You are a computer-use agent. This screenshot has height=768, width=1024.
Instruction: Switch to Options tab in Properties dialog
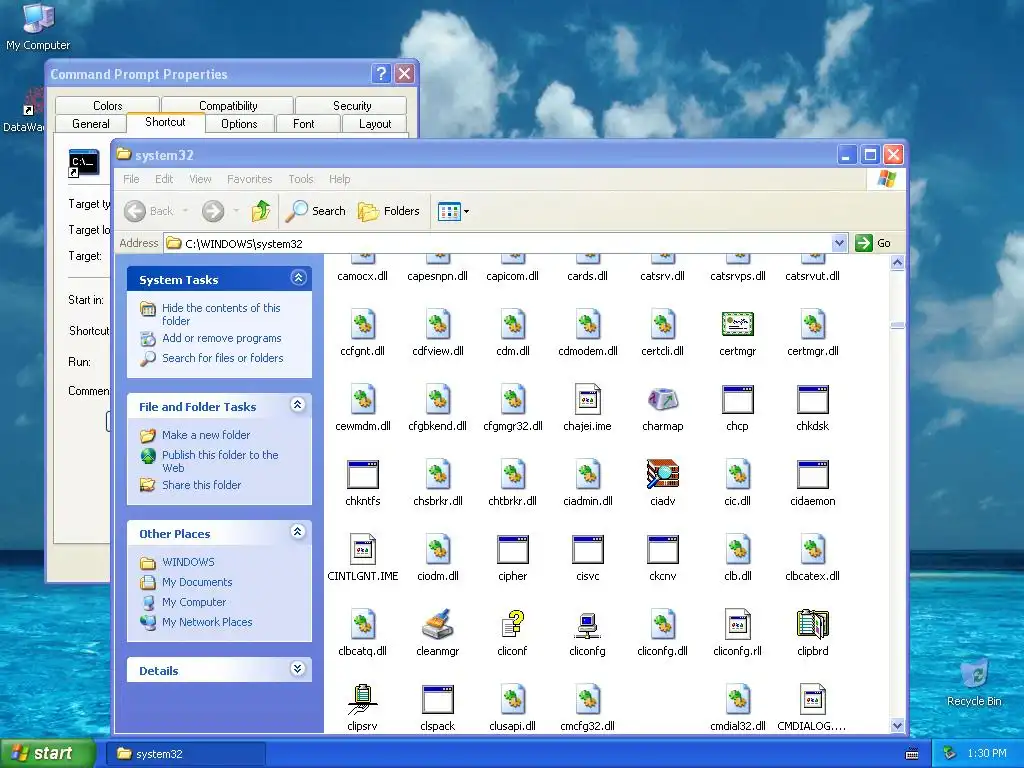(239, 123)
